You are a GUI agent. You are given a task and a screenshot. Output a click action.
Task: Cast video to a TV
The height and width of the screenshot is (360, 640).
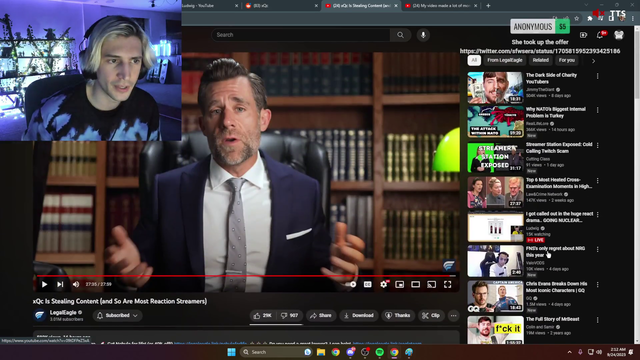[431, 284]
